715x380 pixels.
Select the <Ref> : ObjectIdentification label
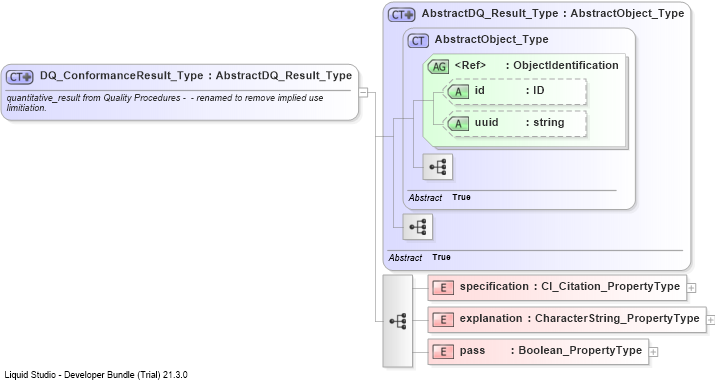coord(536,66)
